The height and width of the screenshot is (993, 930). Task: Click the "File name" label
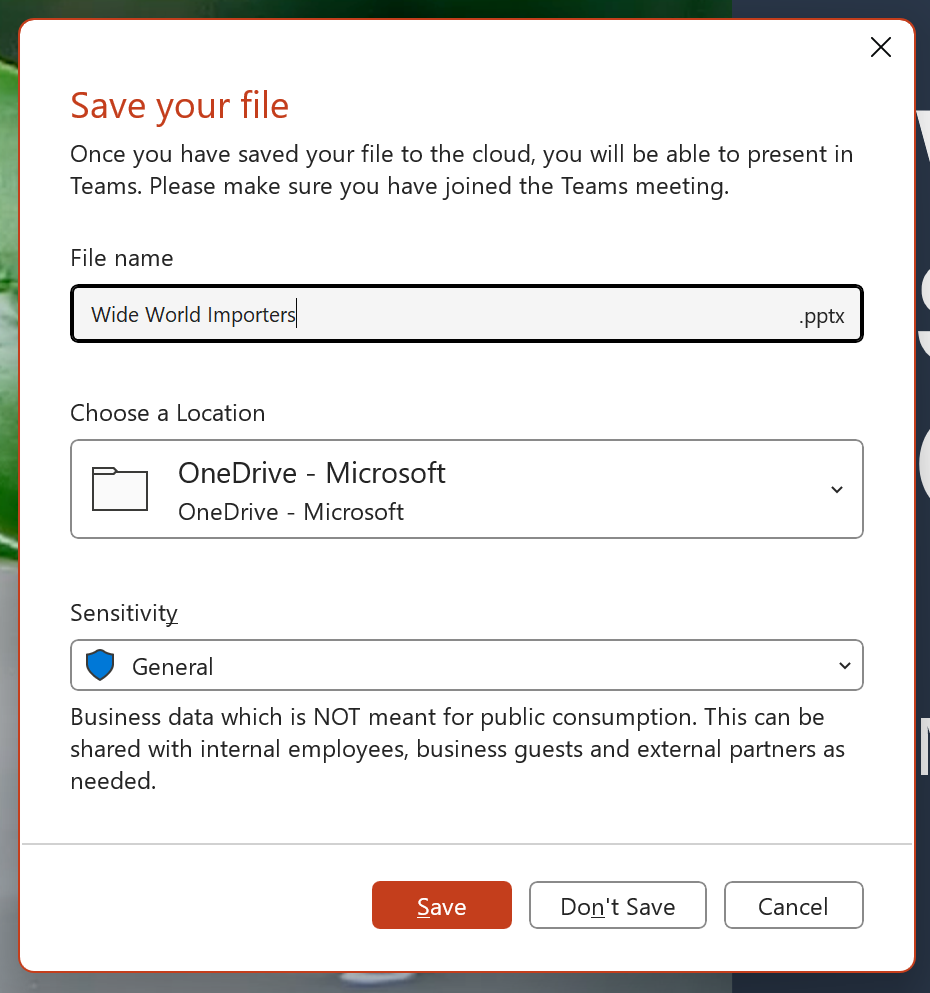(121, 258)
